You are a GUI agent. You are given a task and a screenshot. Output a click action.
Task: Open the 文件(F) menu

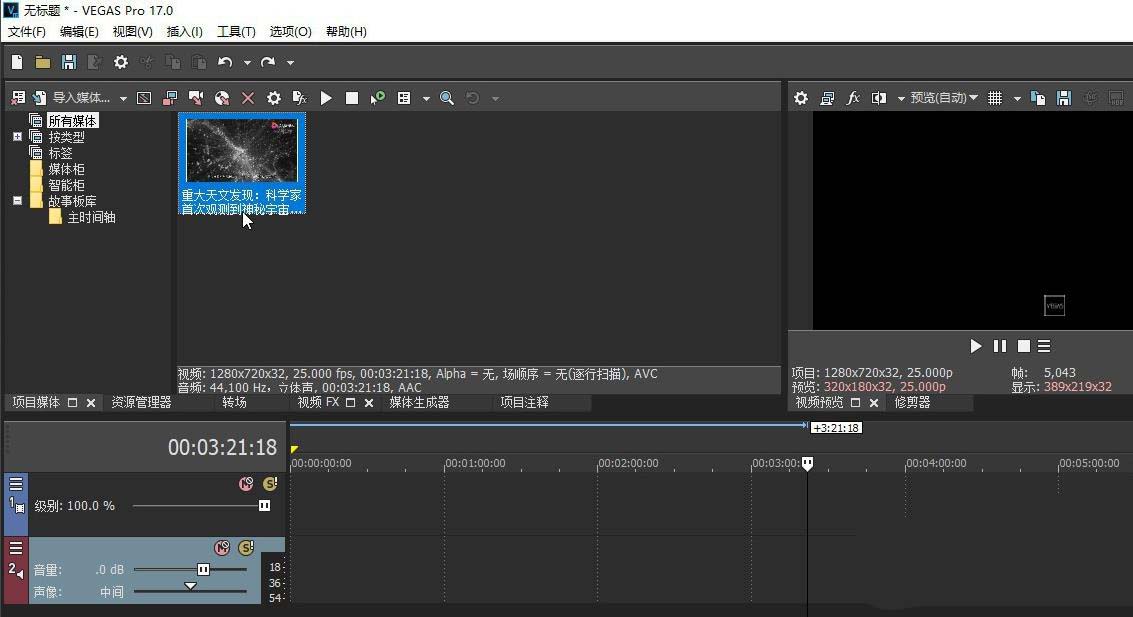tap(27, 32)
